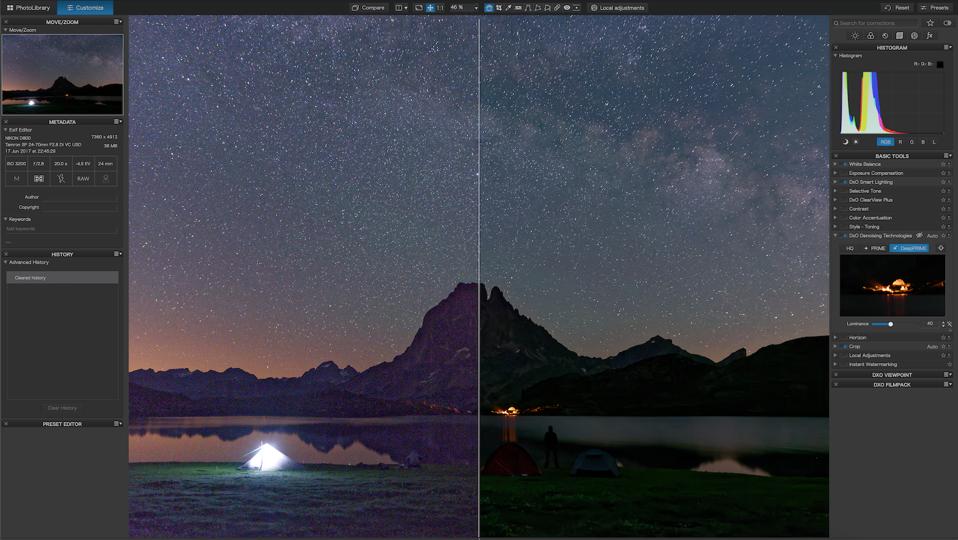
Task: Select the Detail palette icon
Action: coord(885,35)
